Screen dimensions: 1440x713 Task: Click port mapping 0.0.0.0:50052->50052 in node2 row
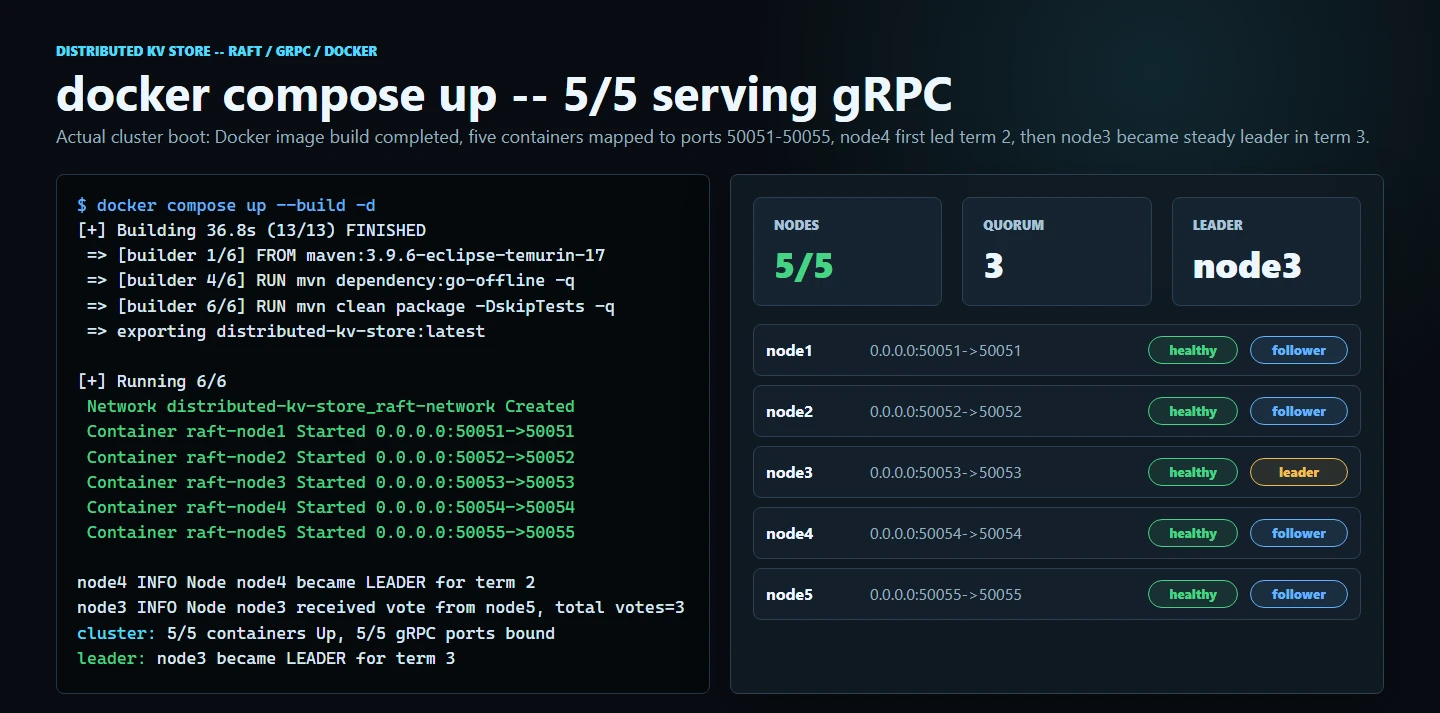[x=946, y=412]
